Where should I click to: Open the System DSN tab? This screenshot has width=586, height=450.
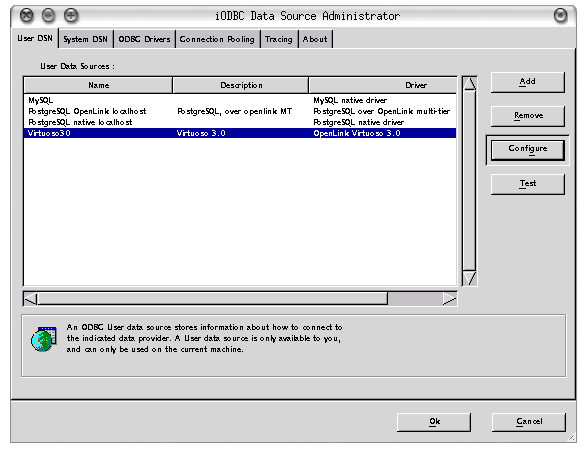coord(86,39)
